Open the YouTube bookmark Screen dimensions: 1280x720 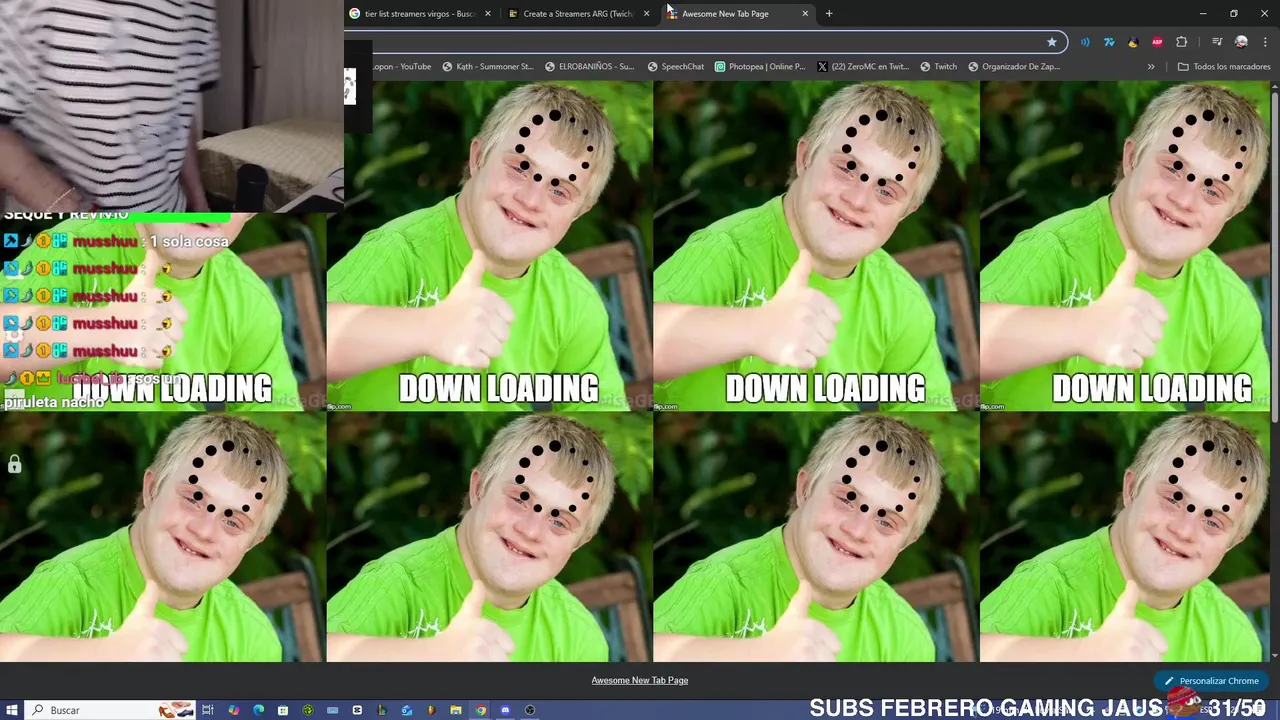click(x=401, y=67)
